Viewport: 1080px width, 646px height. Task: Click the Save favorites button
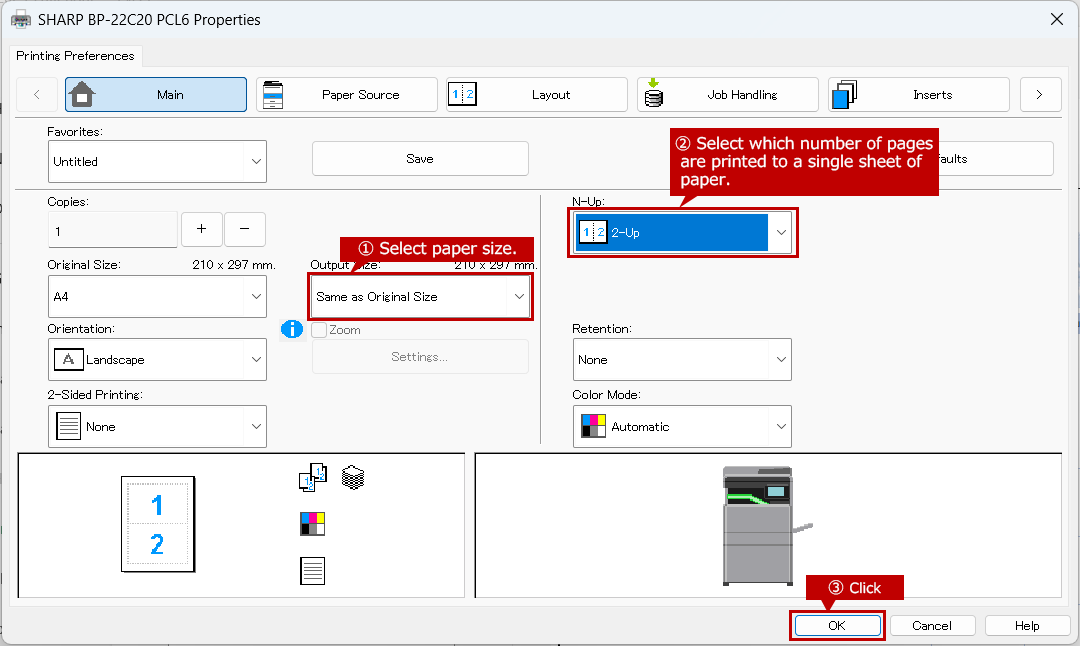point(420,158)
